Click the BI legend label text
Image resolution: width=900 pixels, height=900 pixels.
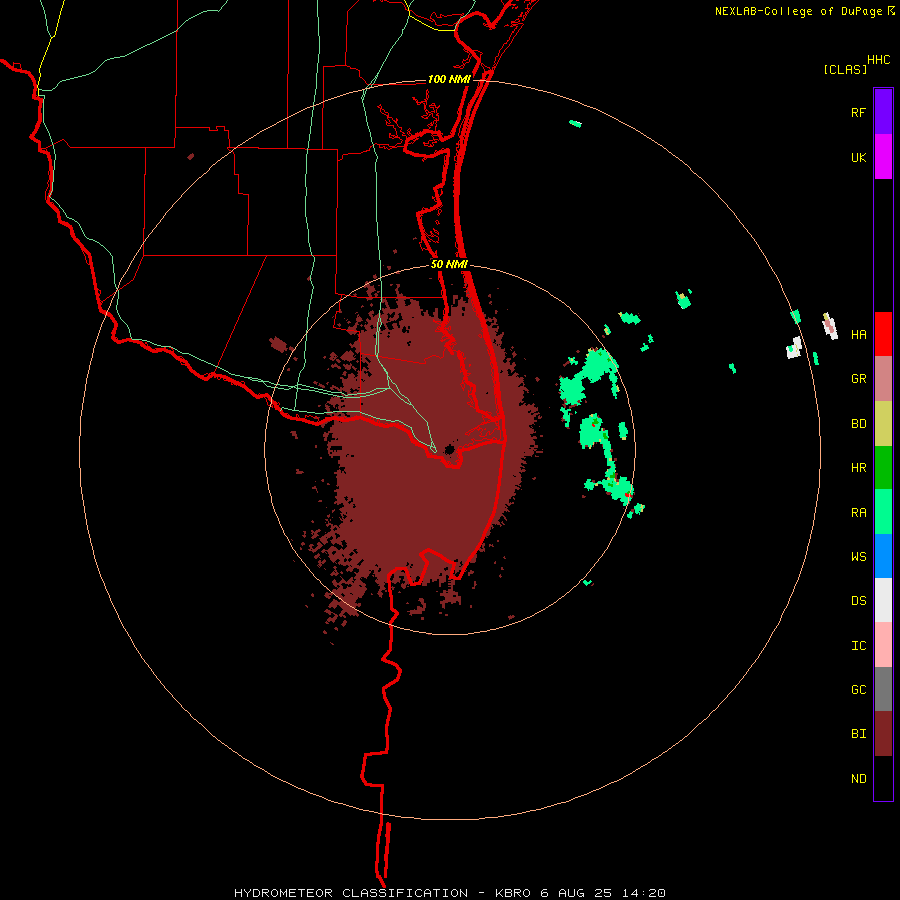[858, 734]
